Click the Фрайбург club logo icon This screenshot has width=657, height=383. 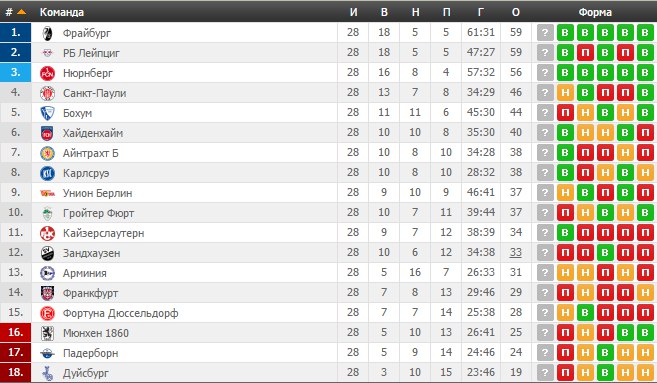47,33
